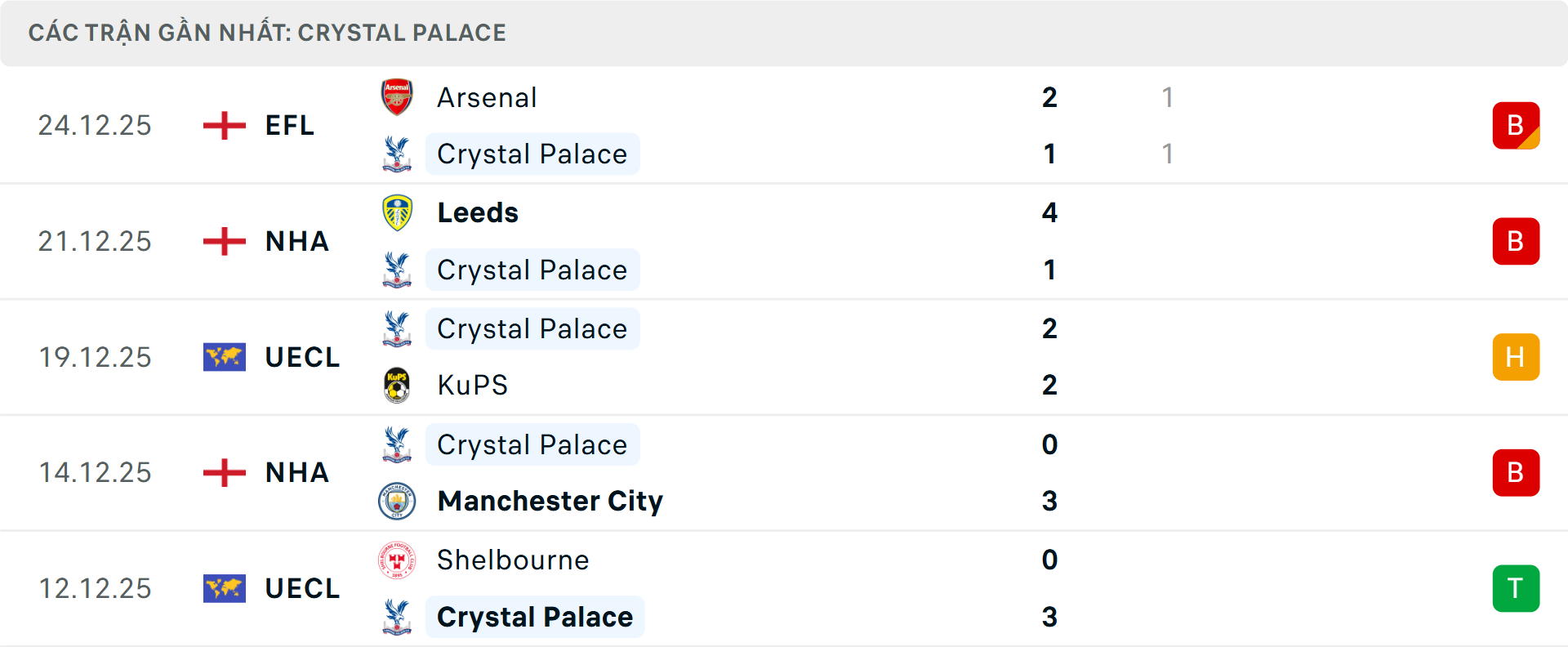Click the England flag beside NHA on 21.12.25
The height and width of the screenshot is (647, 1568).
click(224, 241)
